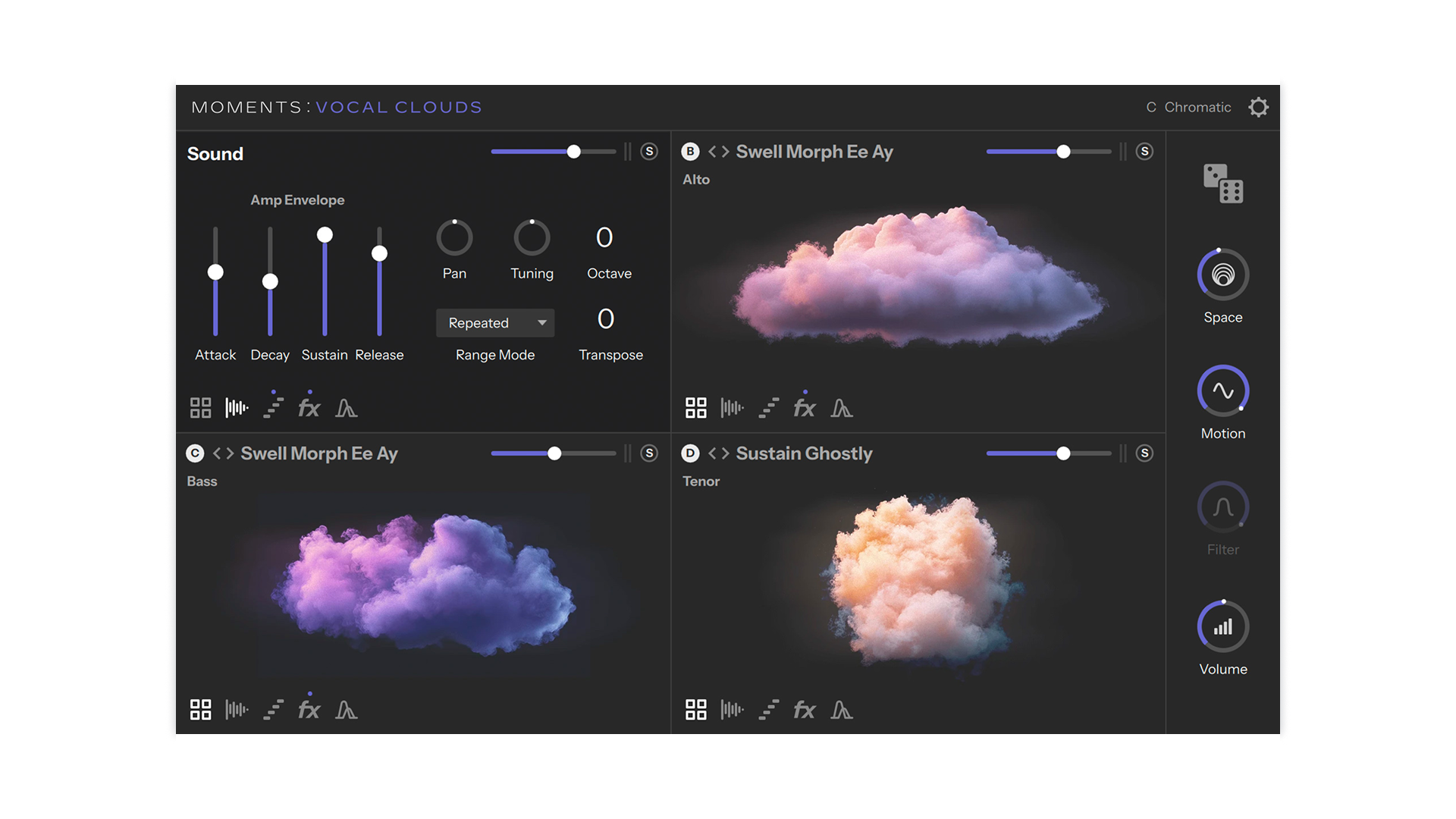Click the next-preset arrow for Sustain Ghostly
The height and width of the screenshot is (819, 1456).
click(724, 453)
